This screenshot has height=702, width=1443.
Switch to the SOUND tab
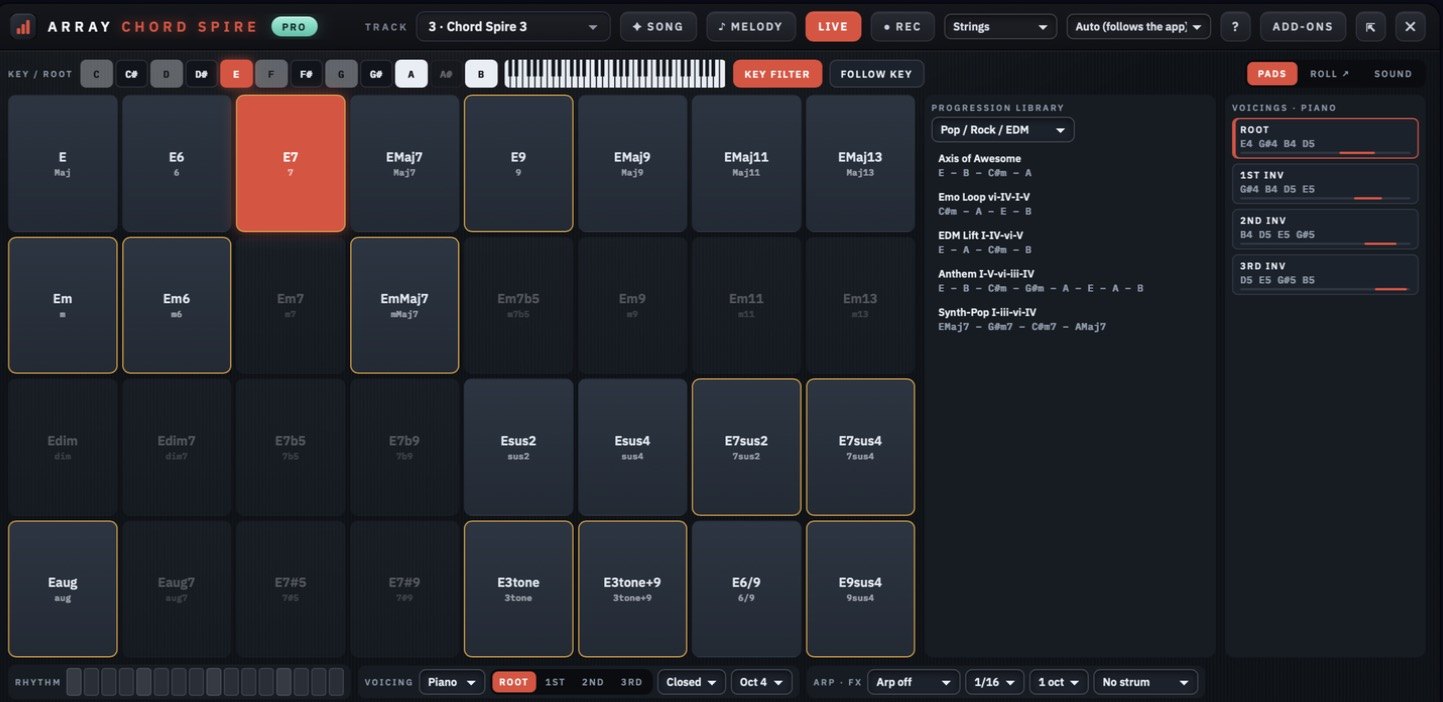click(1393, 74)
